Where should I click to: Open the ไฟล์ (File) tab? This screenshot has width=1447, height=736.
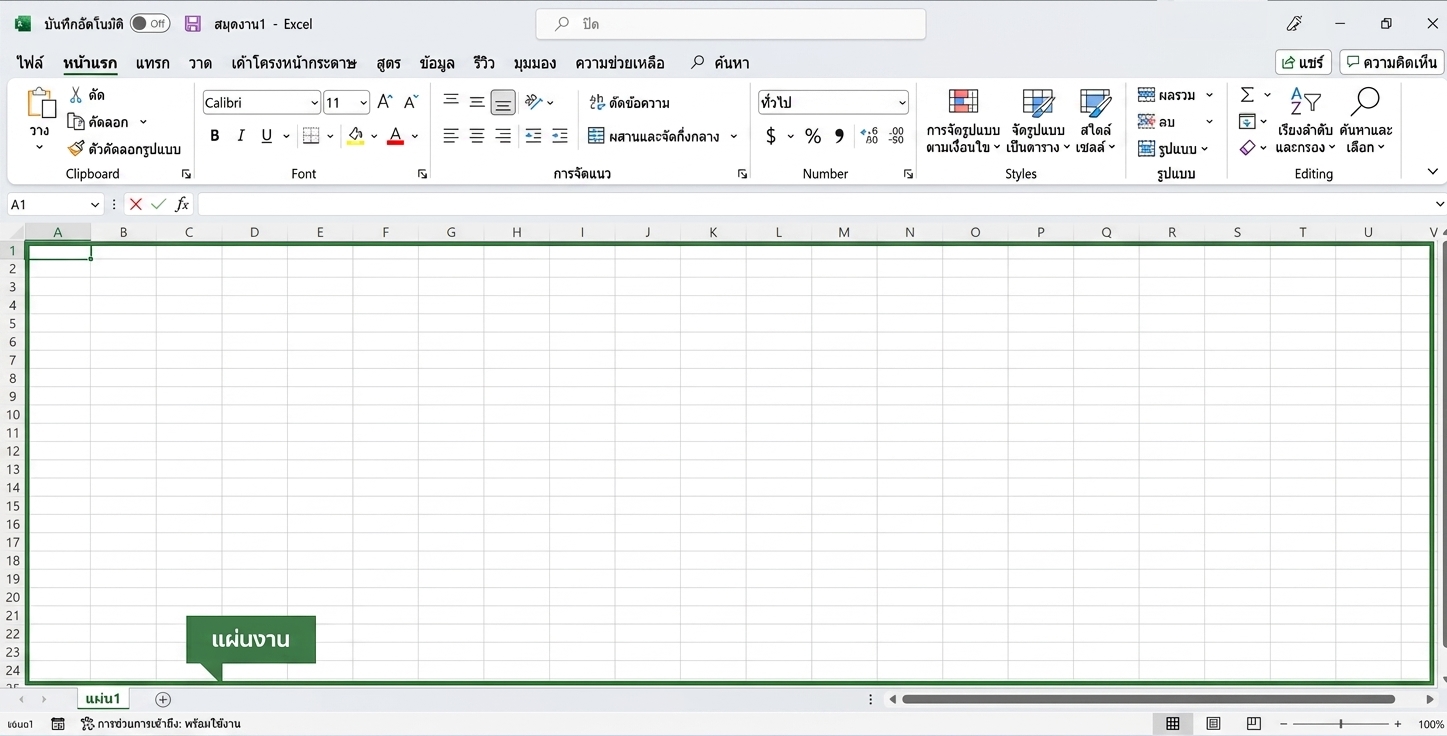[x=30, y=63]
